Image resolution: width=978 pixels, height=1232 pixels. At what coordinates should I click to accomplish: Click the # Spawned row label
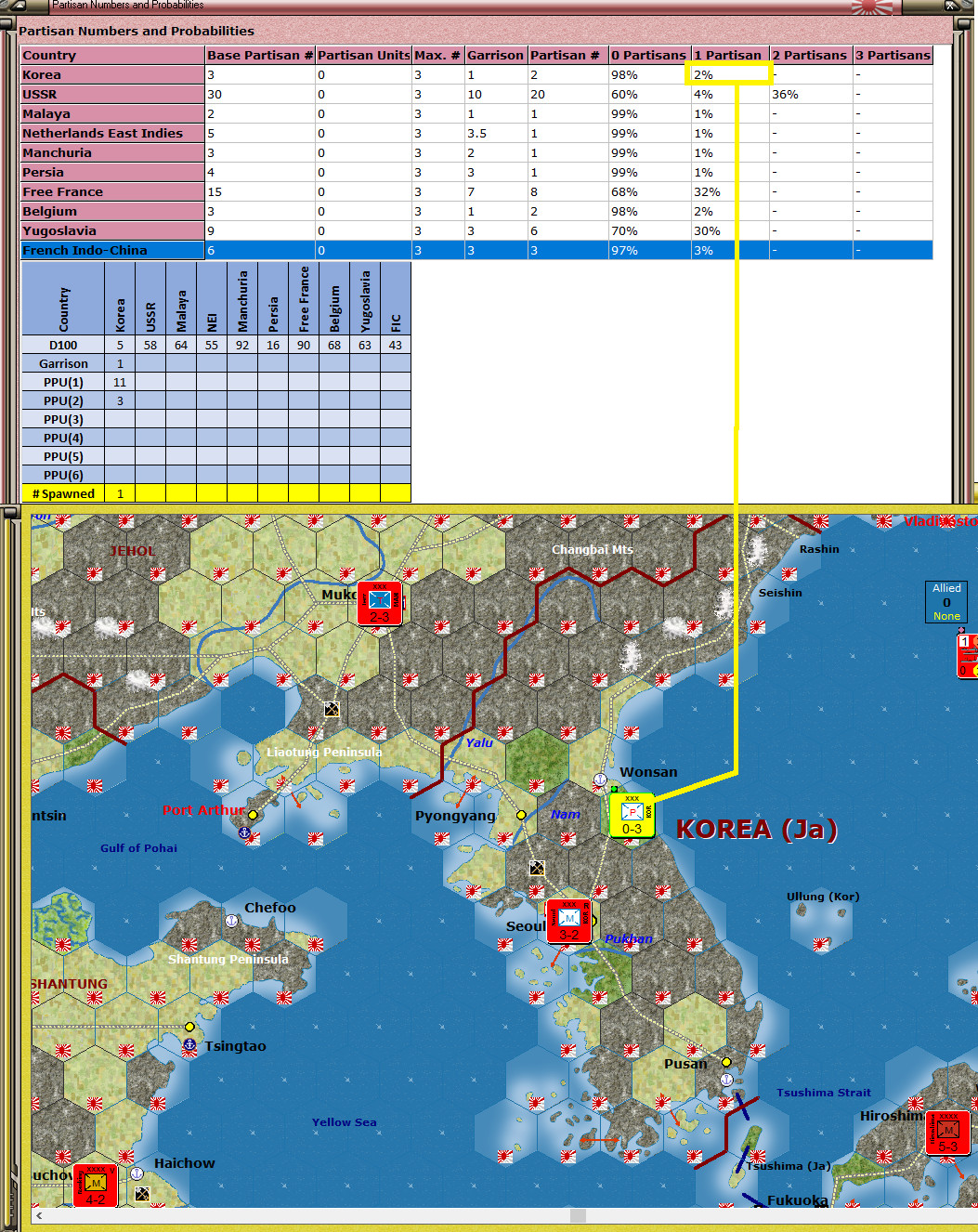click(63, 493)
